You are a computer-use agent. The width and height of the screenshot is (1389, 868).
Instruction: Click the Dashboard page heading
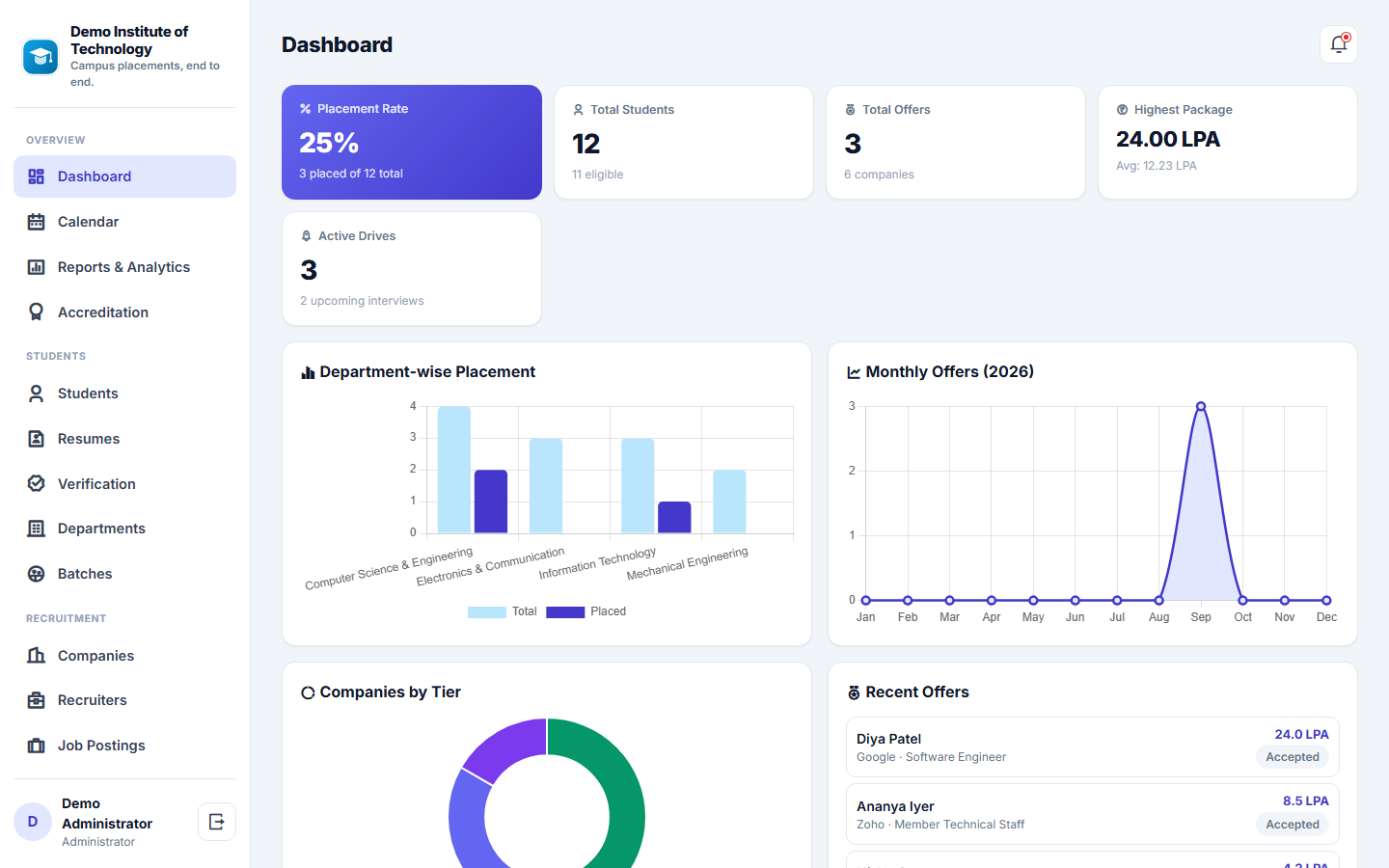tap(337, 44)
